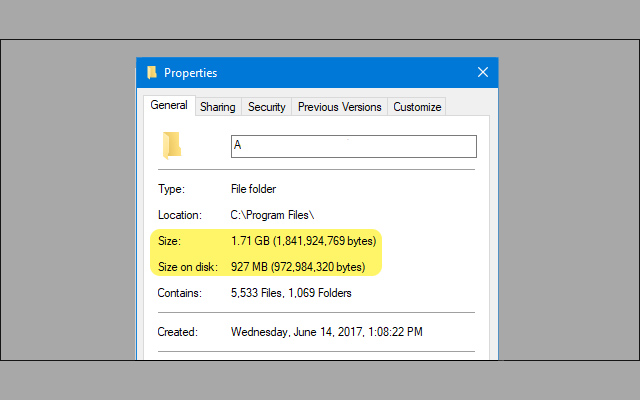Click the "Created:" label
Viewport: 640px width, 400px height.
point(178,331)
